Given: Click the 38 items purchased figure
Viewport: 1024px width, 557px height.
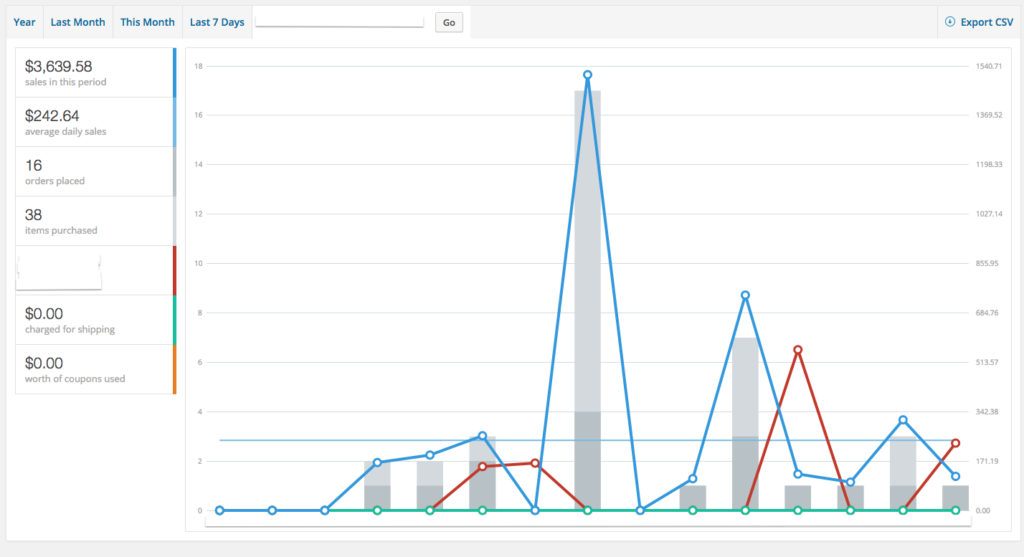Looking at the screenshot, I should [33, 215].
